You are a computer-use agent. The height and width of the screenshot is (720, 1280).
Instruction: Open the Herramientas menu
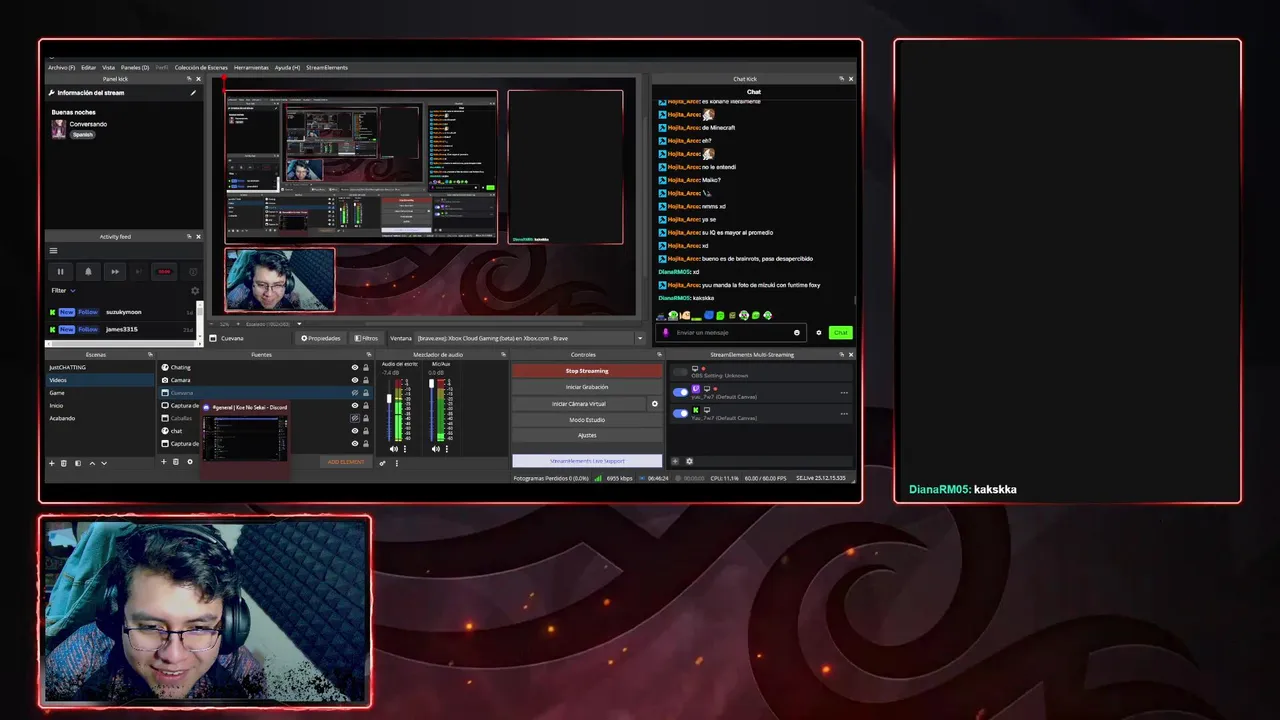coord(251,67)
